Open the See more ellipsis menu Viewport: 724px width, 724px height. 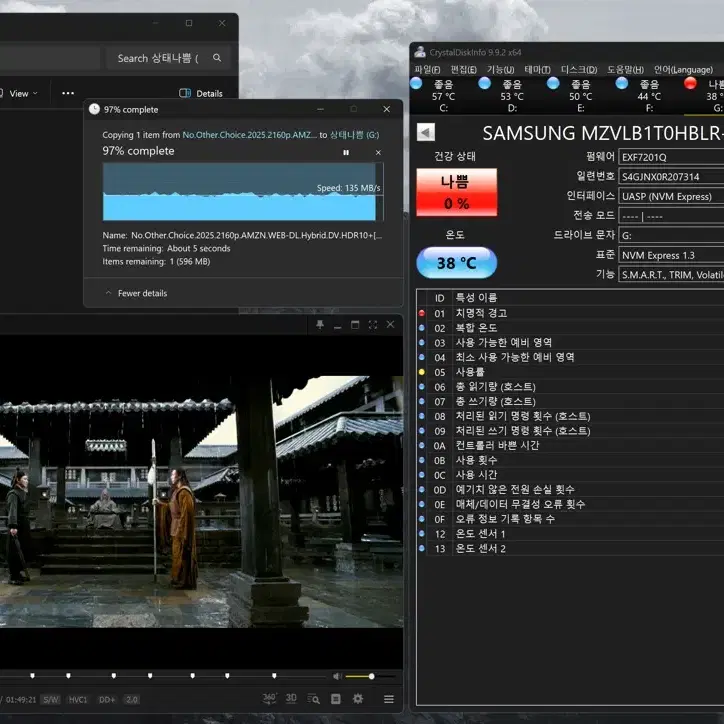click(x=68, y=93)
